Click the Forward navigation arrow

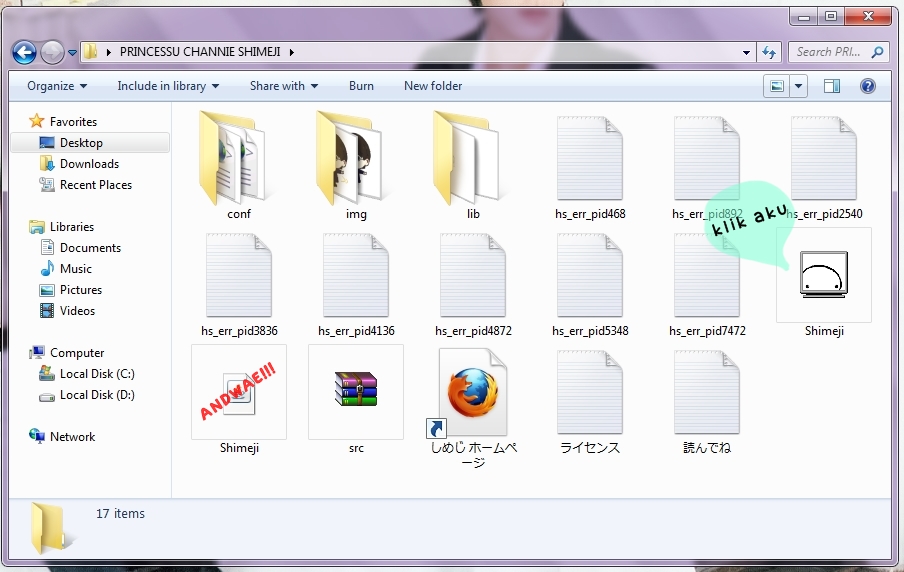(x=52, y=52)
